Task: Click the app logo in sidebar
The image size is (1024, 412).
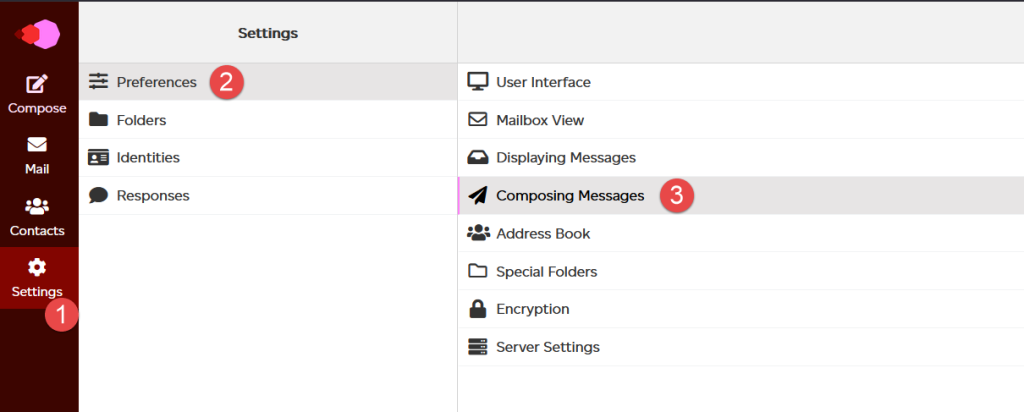Action: click(37, 34)
